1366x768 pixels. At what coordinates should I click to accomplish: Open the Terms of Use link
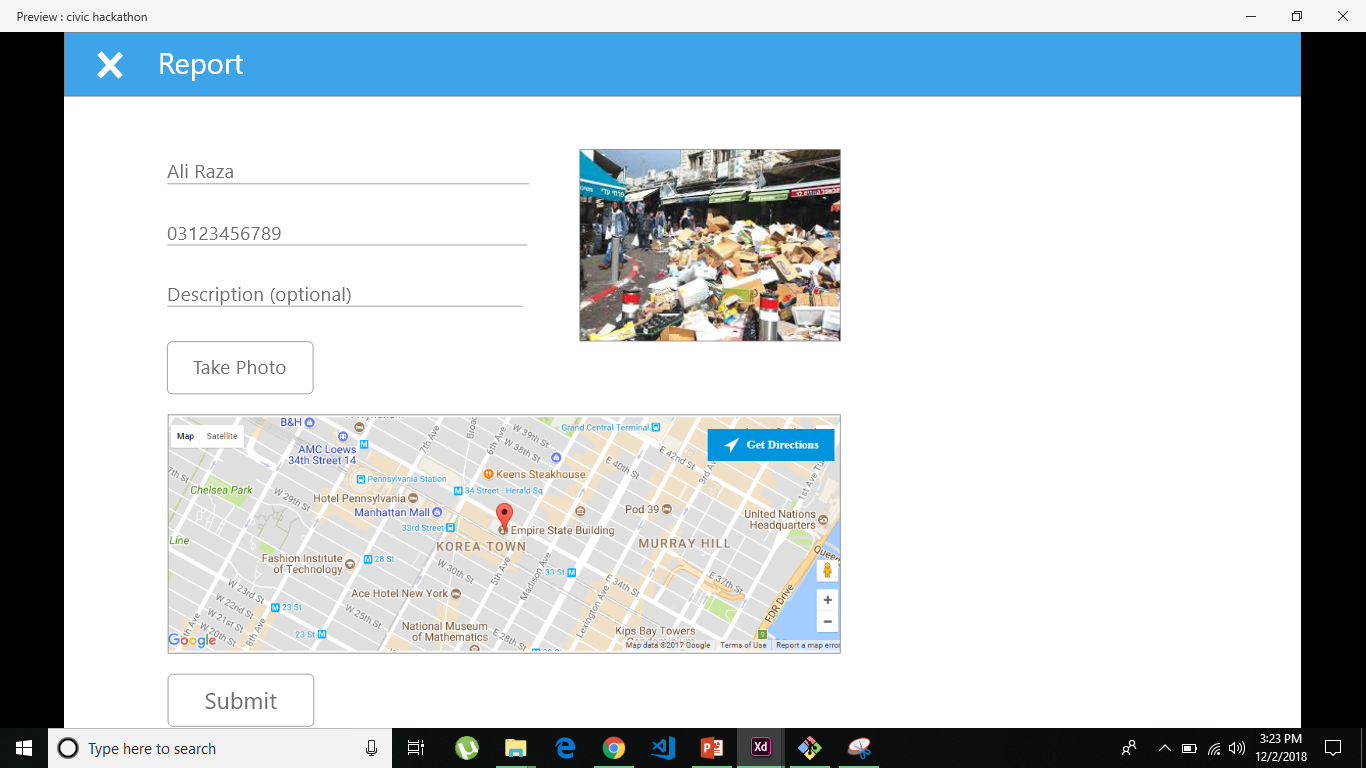(743, 646)
